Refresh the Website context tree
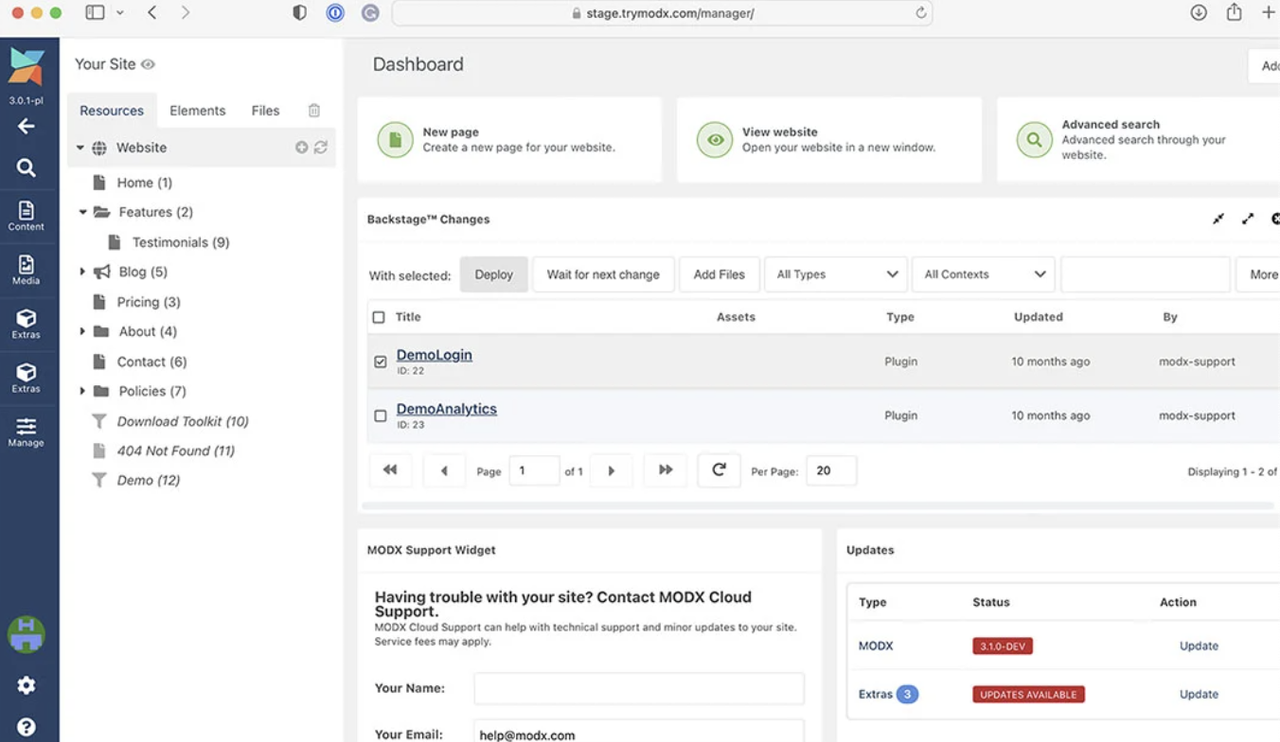 pos(321,147)
